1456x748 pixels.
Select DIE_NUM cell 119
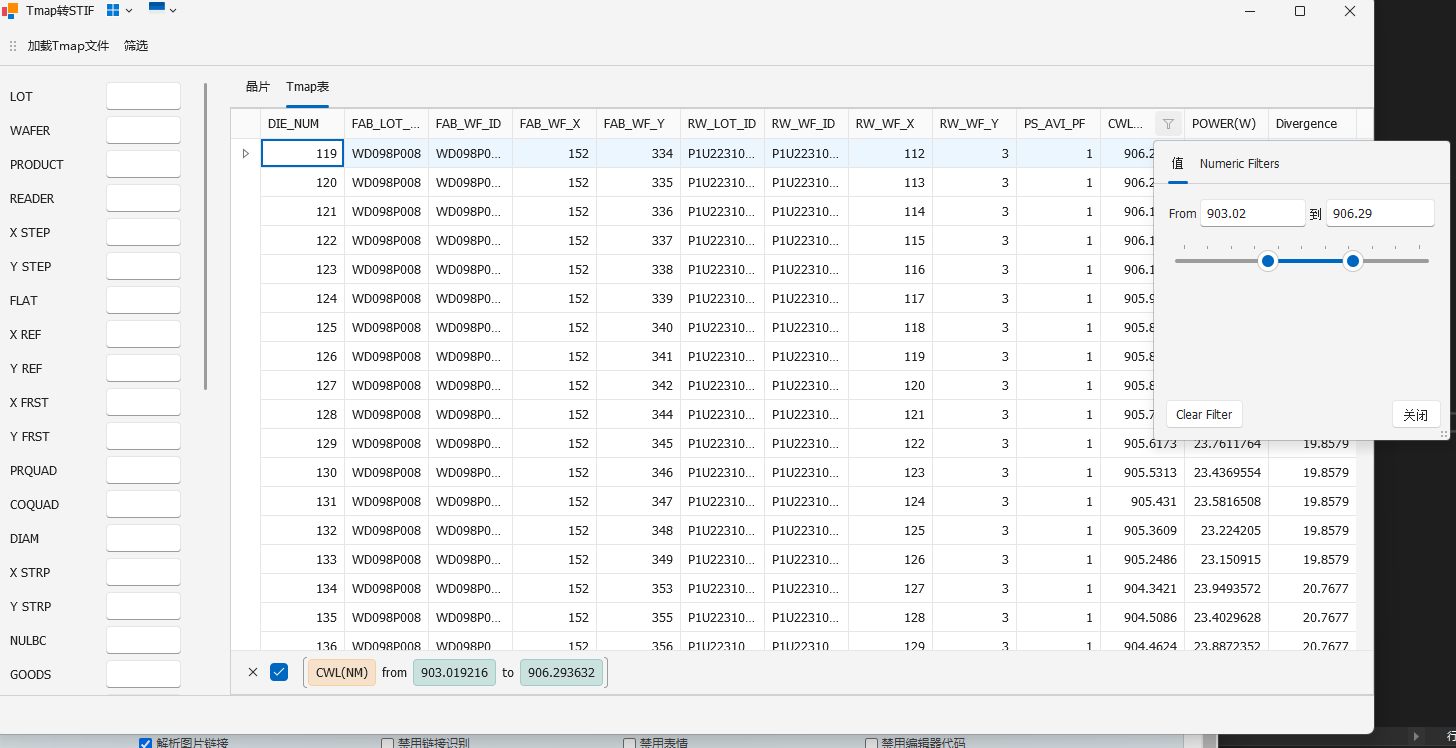coord(302,154)
